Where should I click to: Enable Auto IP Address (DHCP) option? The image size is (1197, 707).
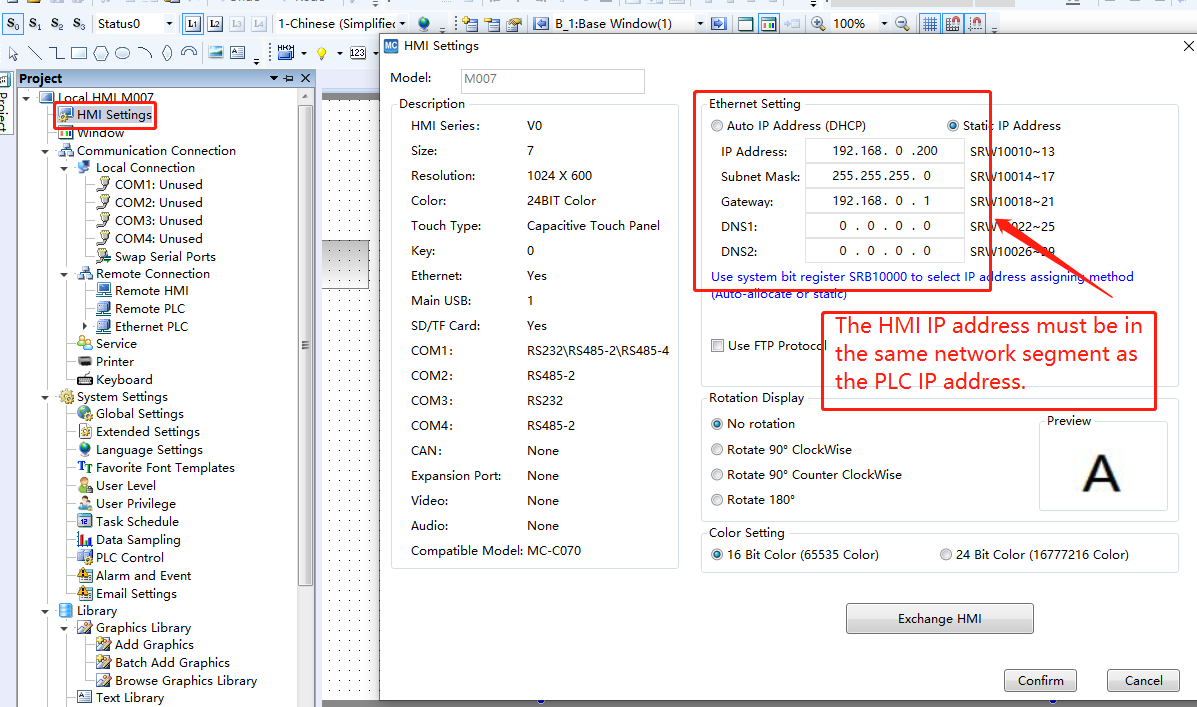717,126
